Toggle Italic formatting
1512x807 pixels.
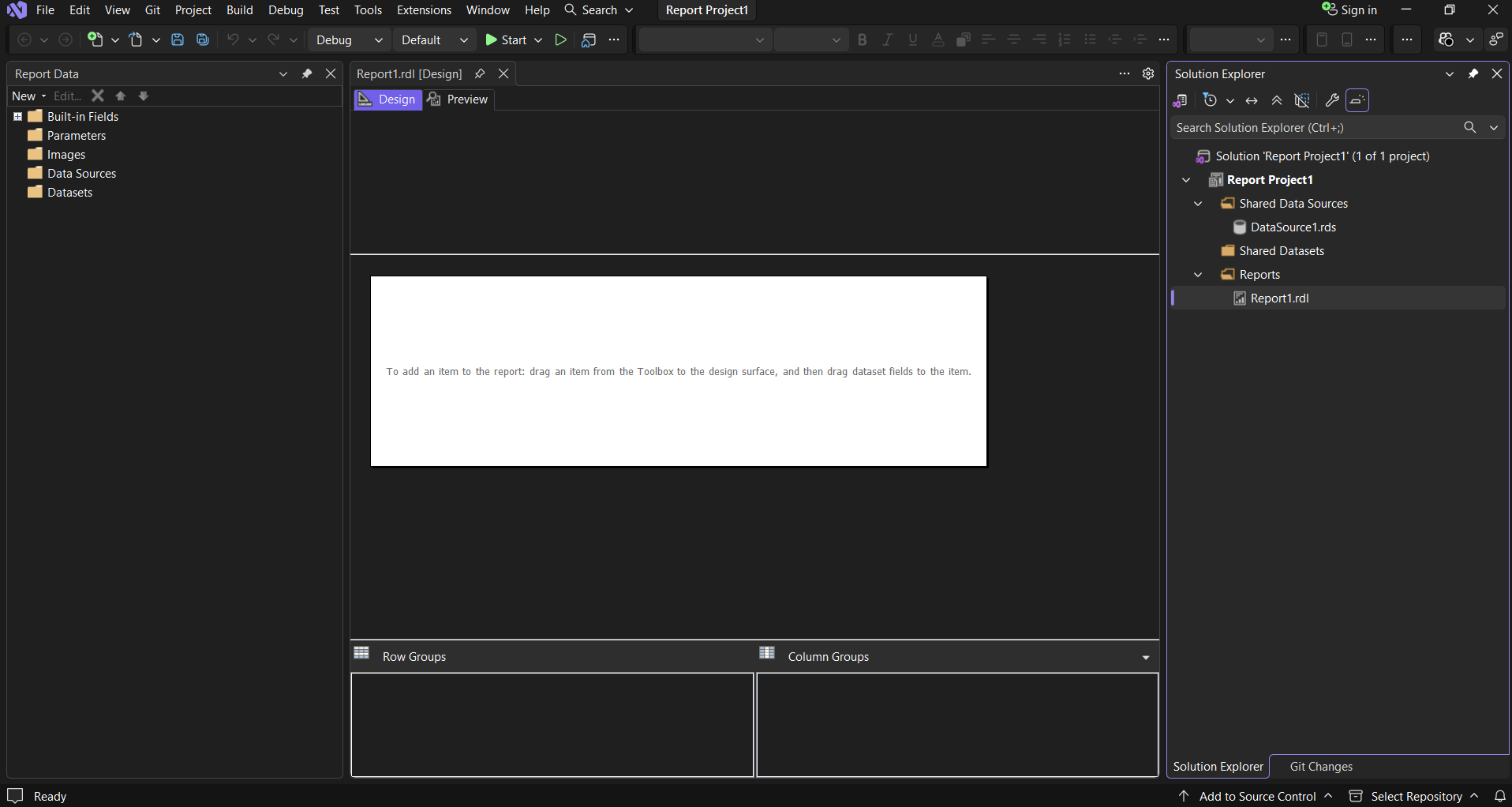click(888, 39)
